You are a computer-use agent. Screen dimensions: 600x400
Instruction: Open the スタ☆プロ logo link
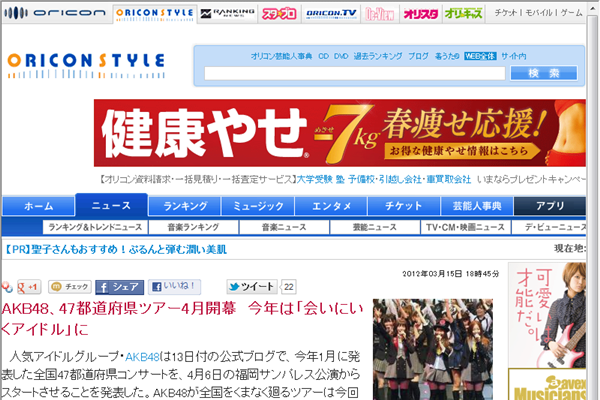[279, 14]
